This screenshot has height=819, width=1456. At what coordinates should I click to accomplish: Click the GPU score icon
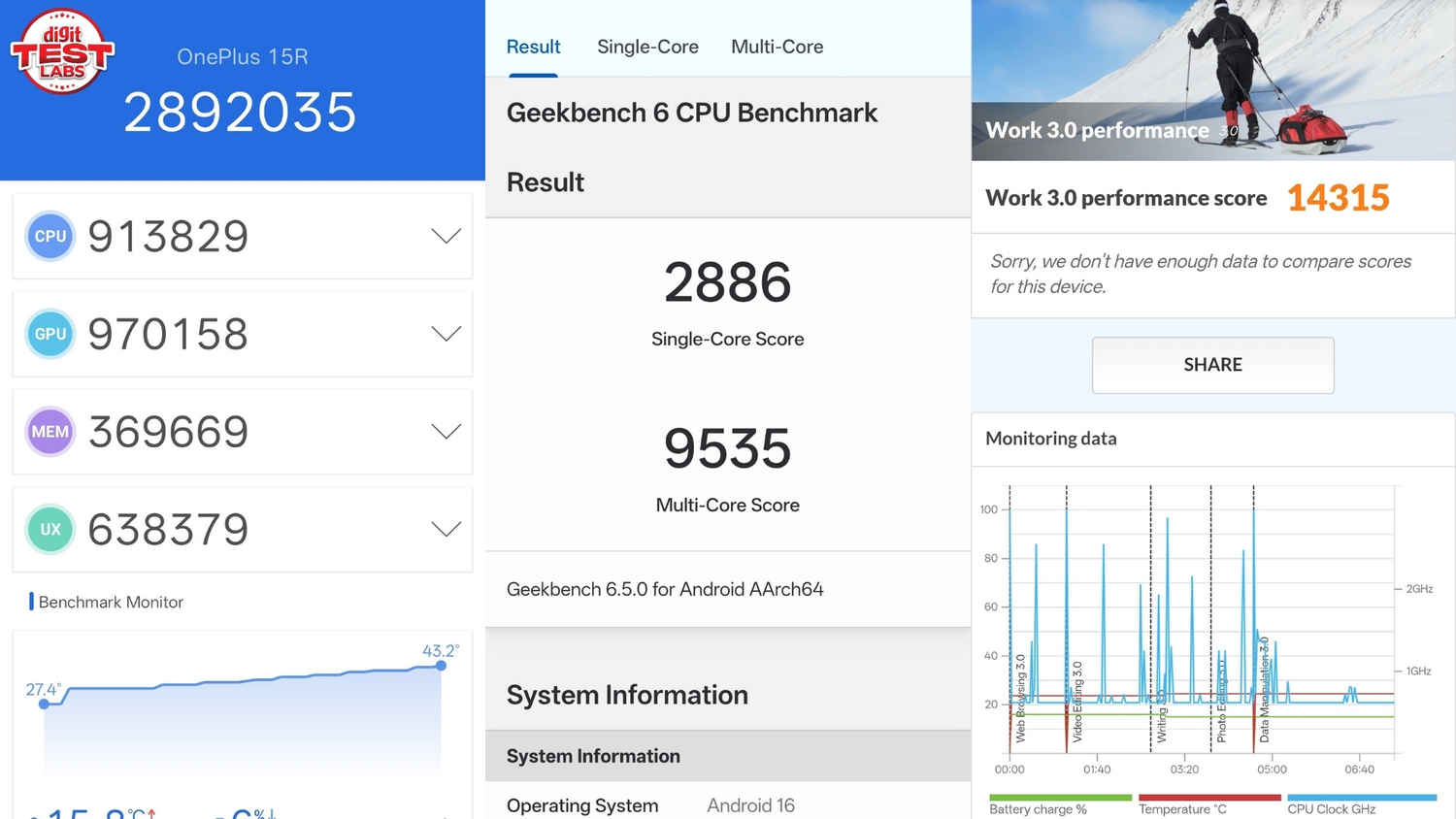50,334
